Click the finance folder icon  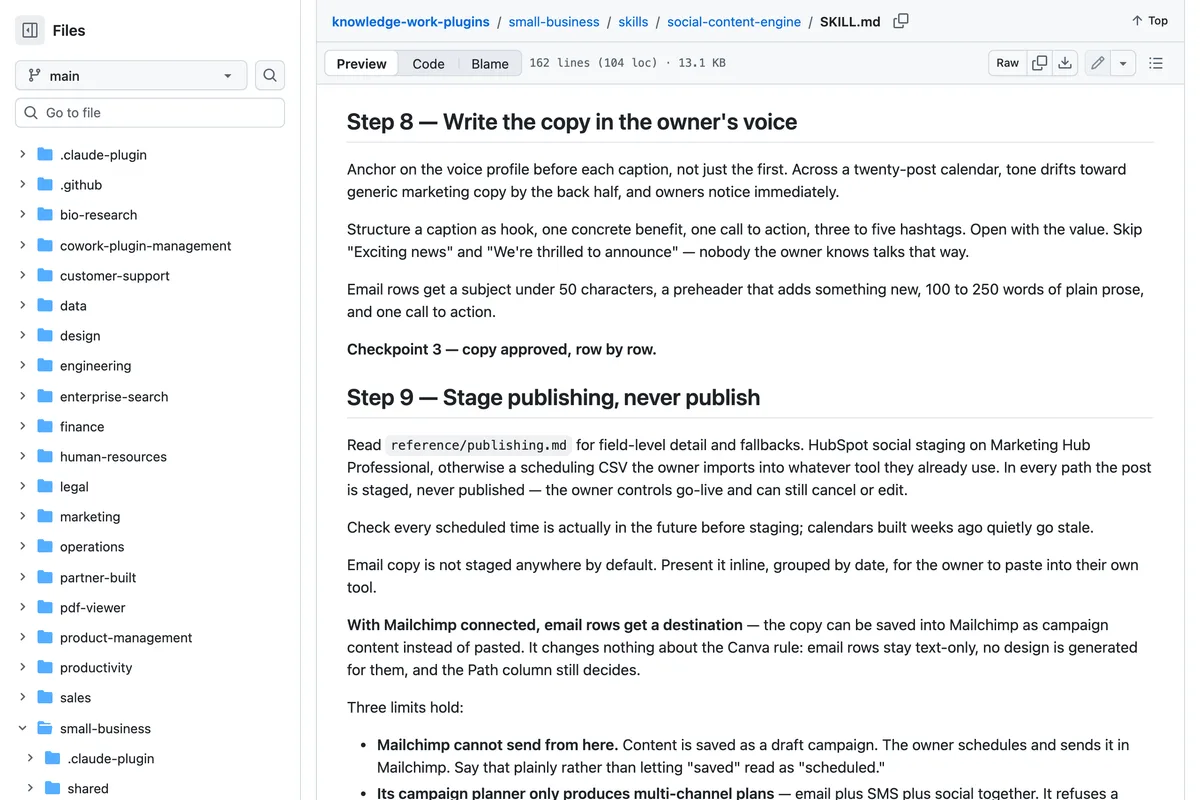pos(45,426)
